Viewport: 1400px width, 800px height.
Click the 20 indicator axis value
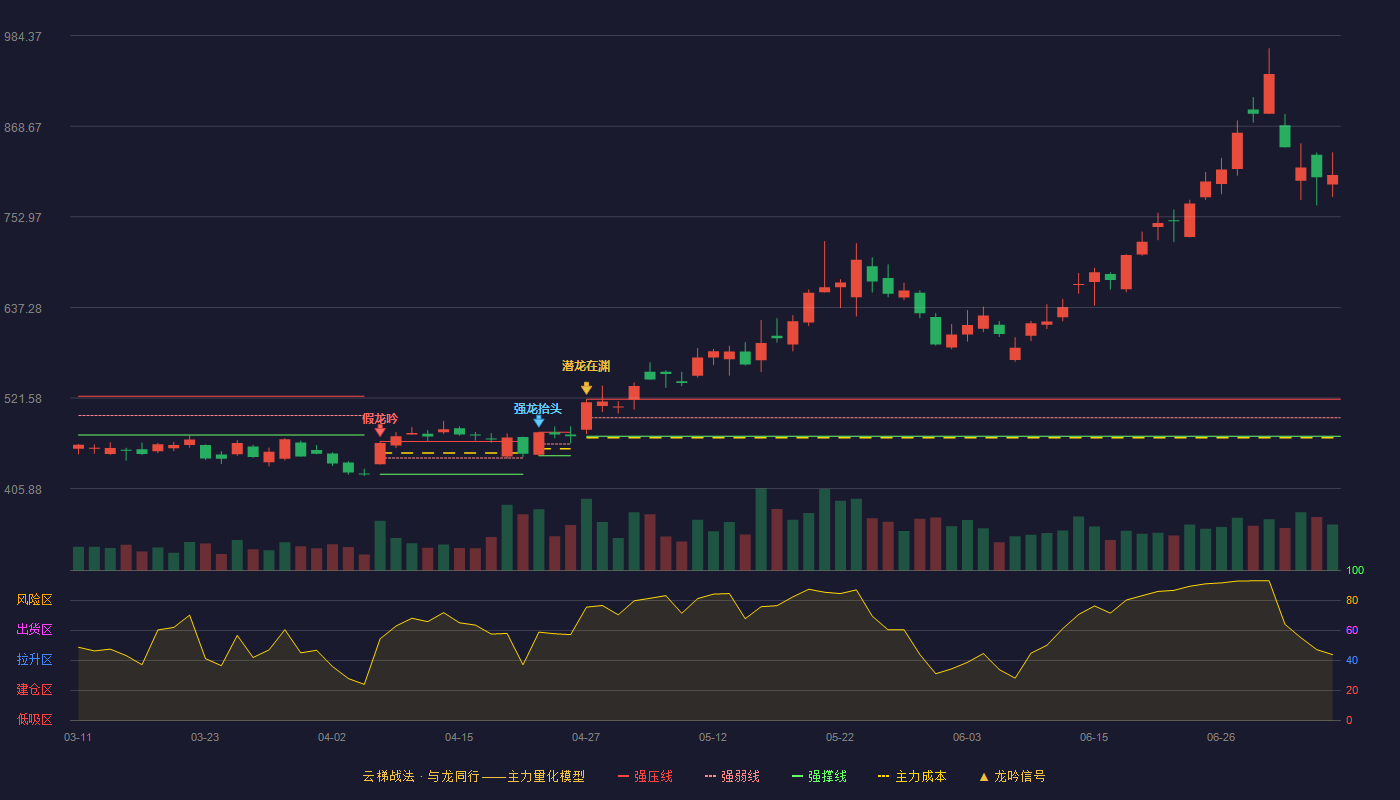1352,690
